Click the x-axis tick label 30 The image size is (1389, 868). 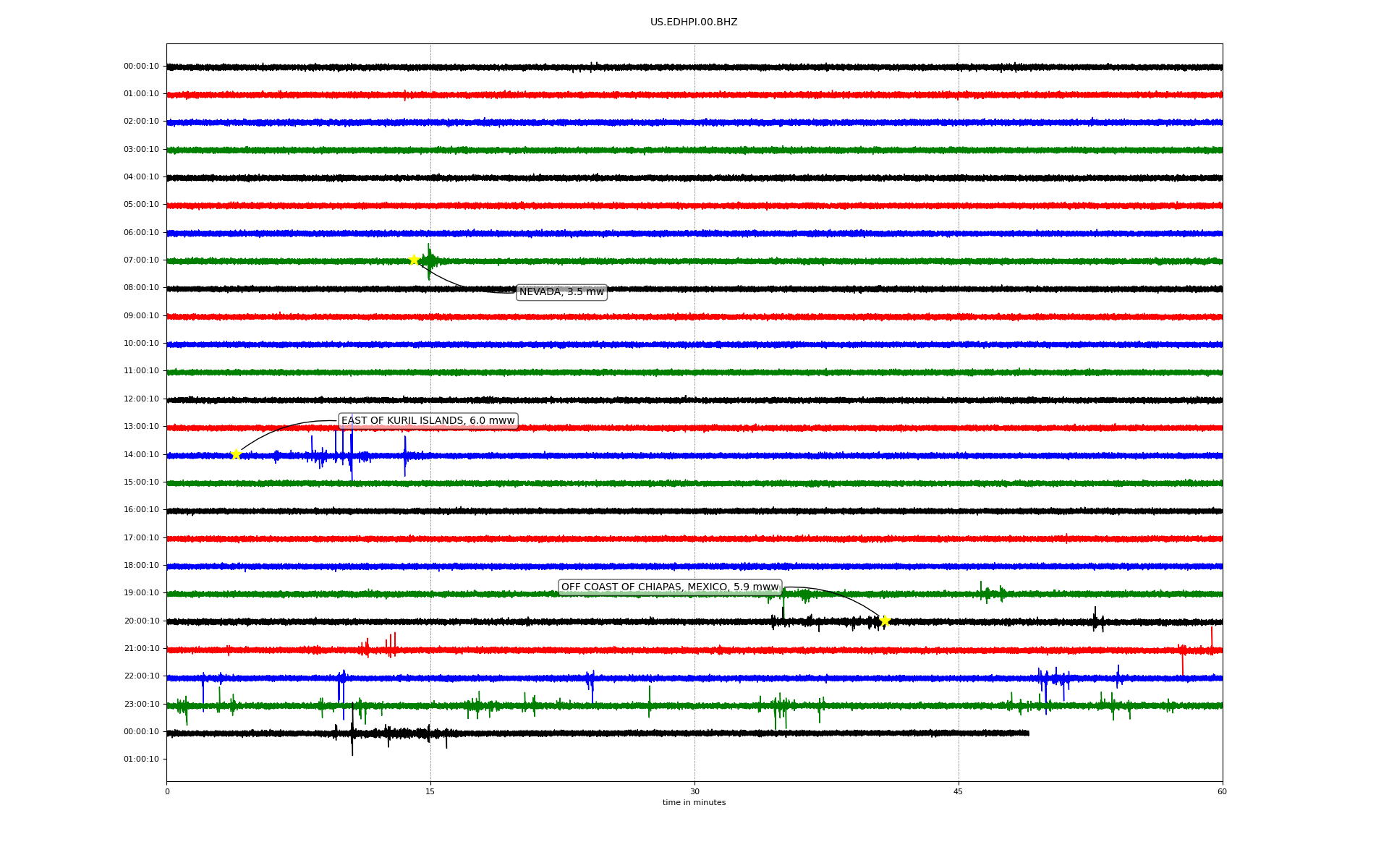694,791
